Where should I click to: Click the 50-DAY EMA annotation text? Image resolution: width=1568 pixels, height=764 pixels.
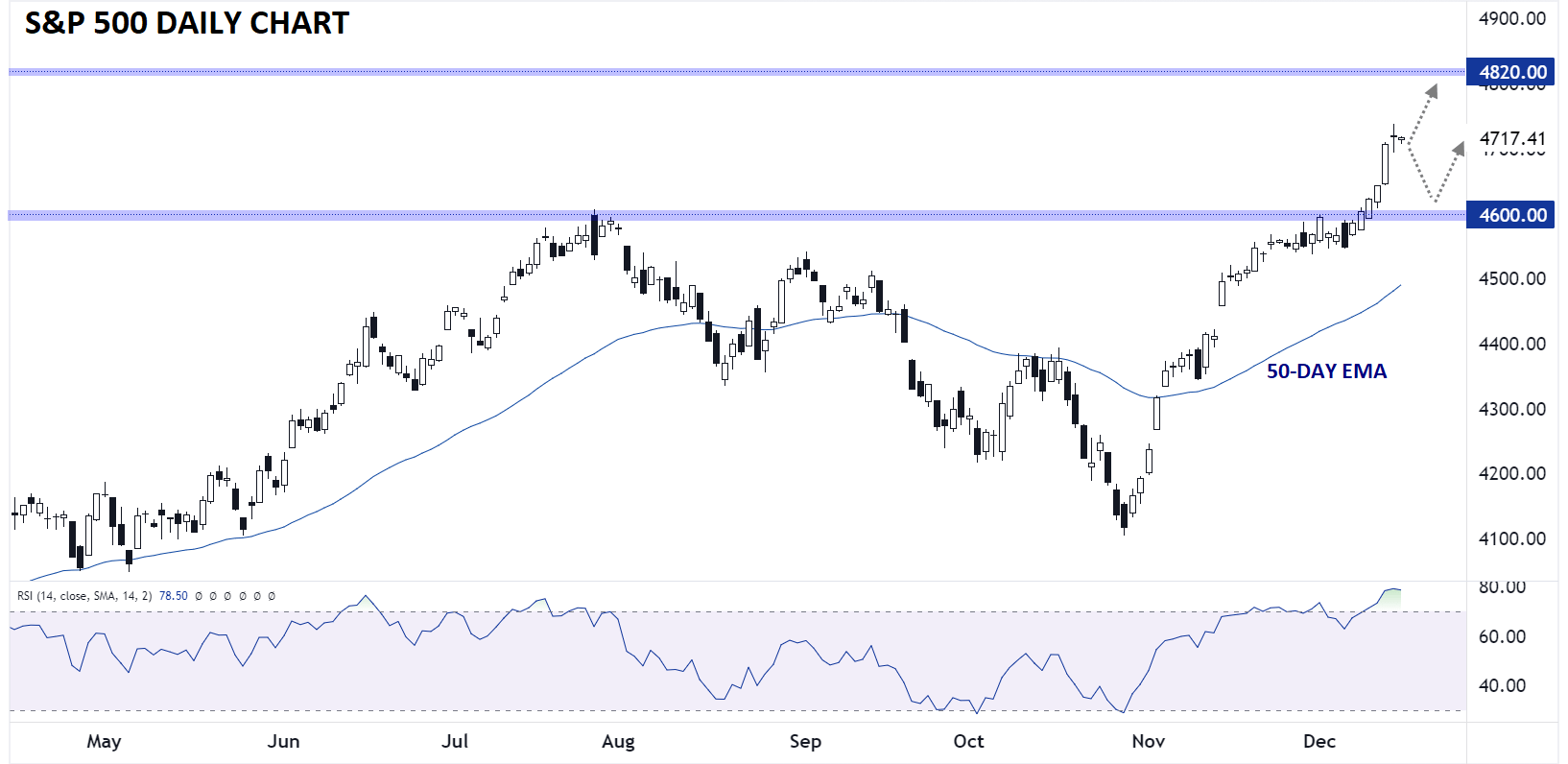tap(1326, 371)
